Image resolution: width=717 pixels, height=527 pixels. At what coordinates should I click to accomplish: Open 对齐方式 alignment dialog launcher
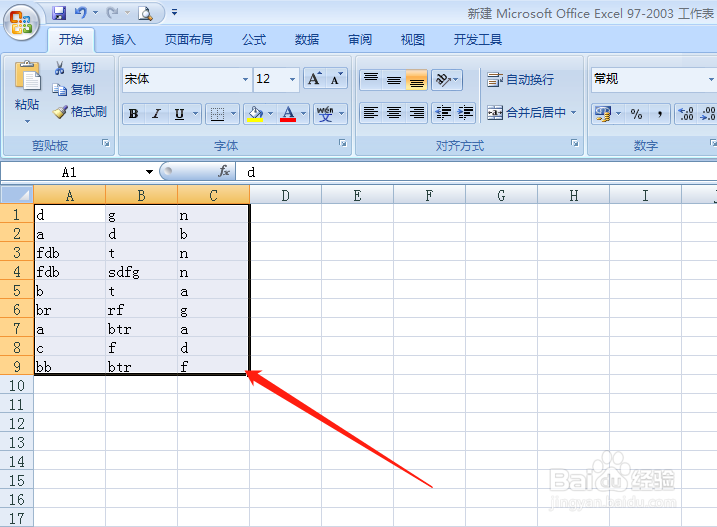pos(575,143)
